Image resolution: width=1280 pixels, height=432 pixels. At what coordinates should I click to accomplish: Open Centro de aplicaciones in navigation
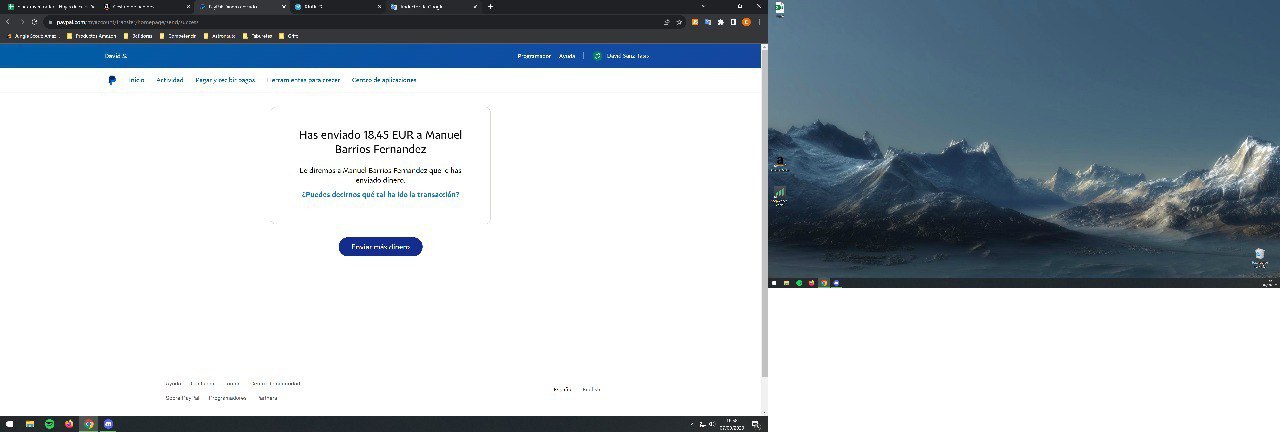[384, 80]
